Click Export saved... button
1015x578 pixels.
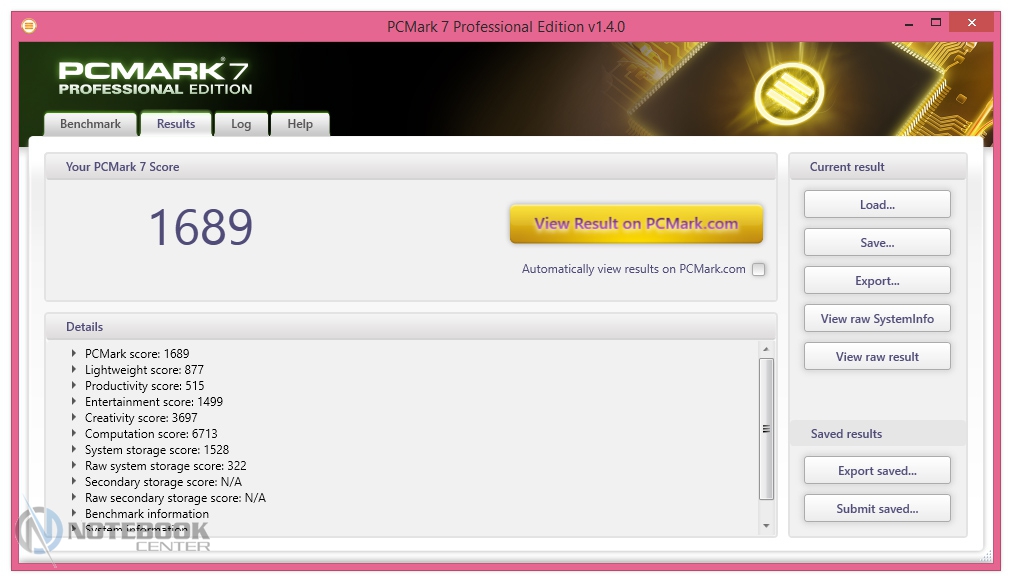coord(877,471)
